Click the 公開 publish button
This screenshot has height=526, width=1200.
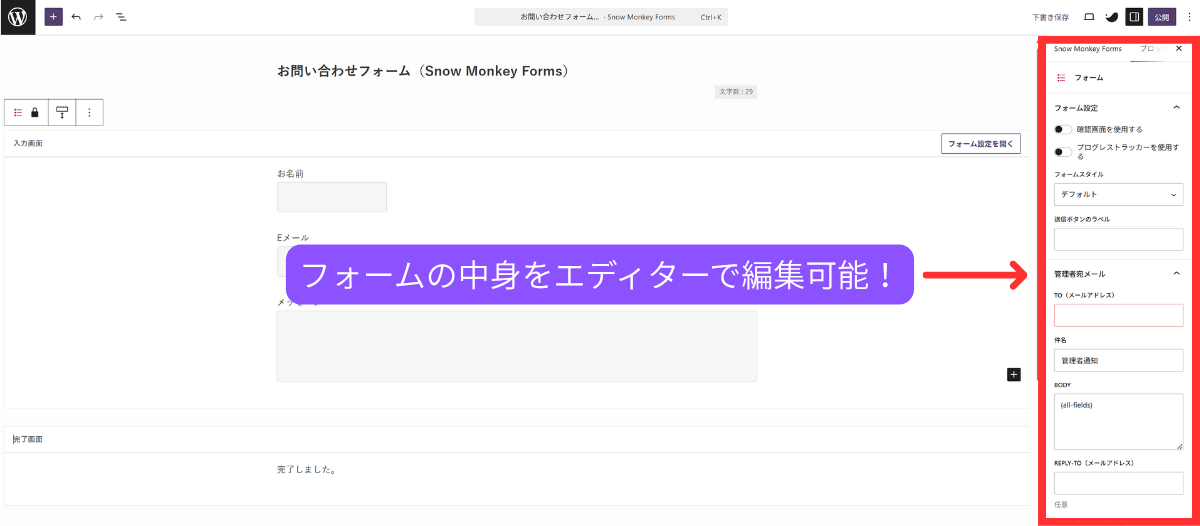pos(1161,17)
